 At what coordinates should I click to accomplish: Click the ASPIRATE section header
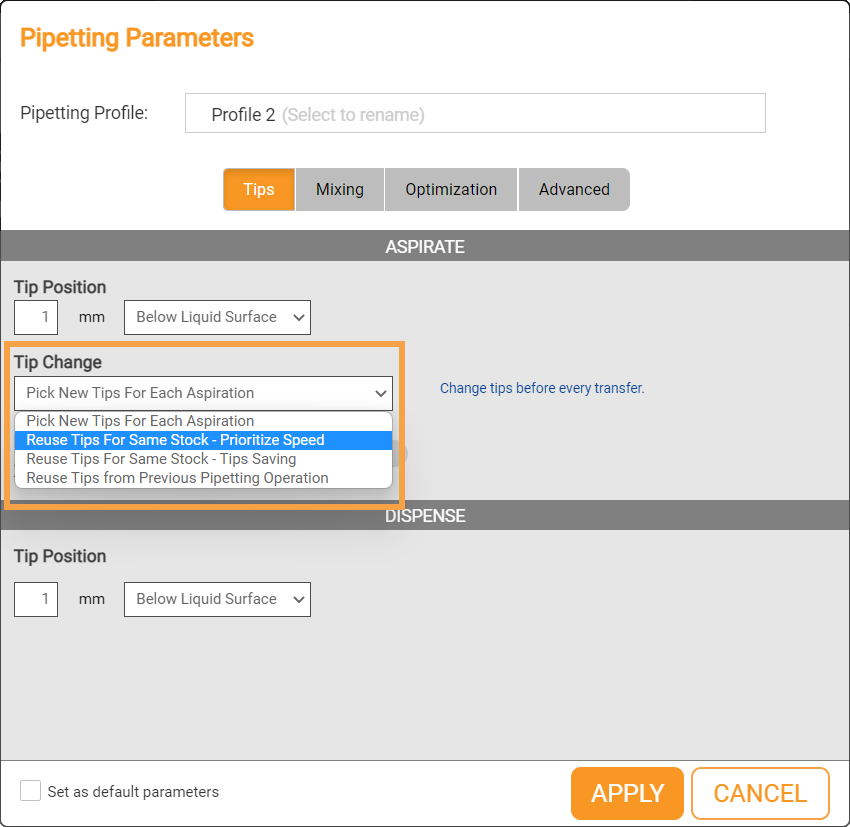point(425,246)
